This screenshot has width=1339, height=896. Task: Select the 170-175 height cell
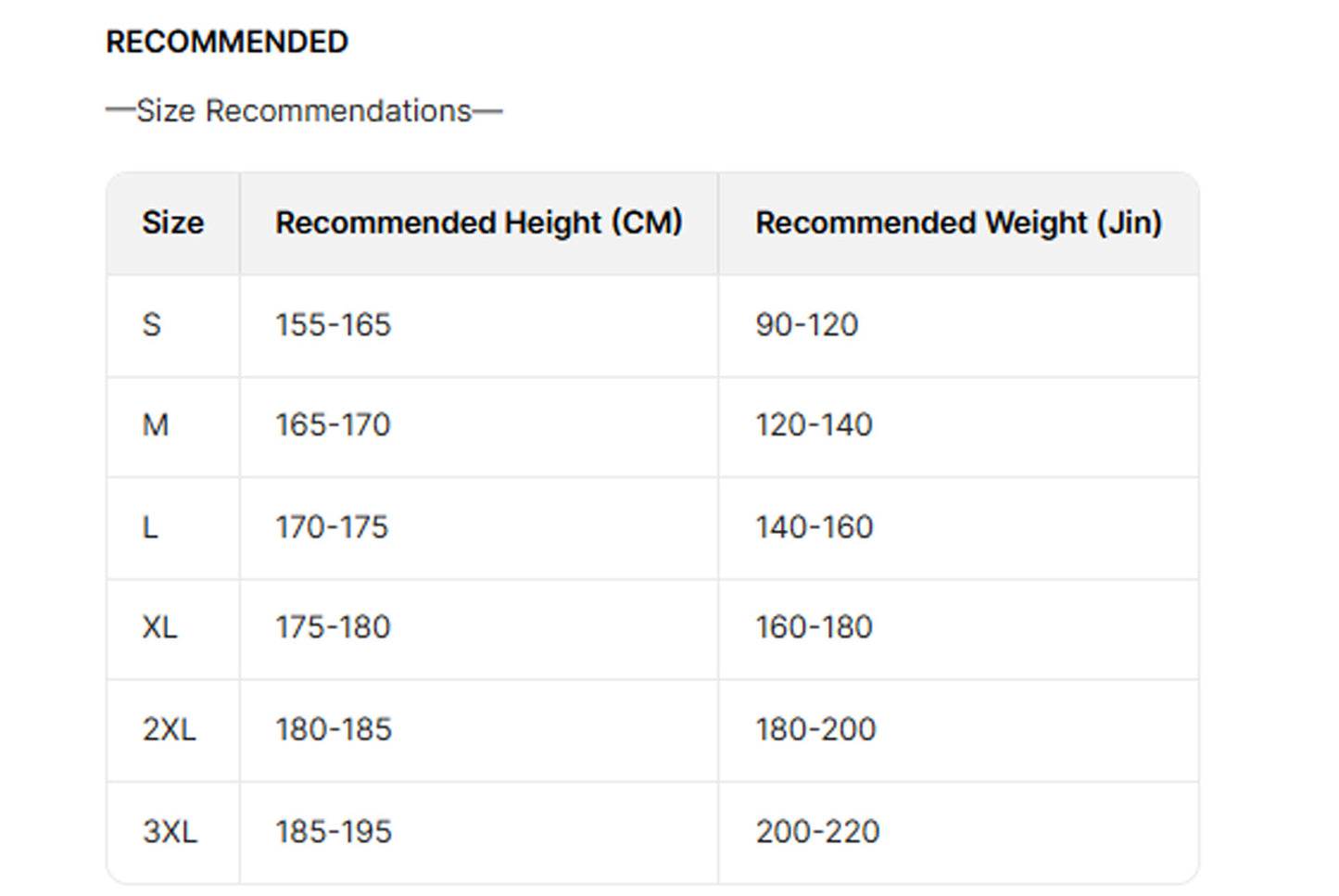click(x=332, y=527)
